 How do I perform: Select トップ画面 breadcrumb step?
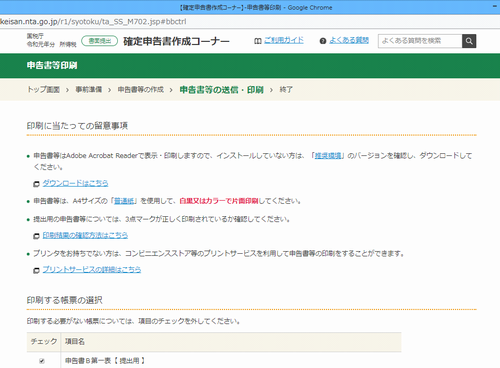tap(43, 90)
